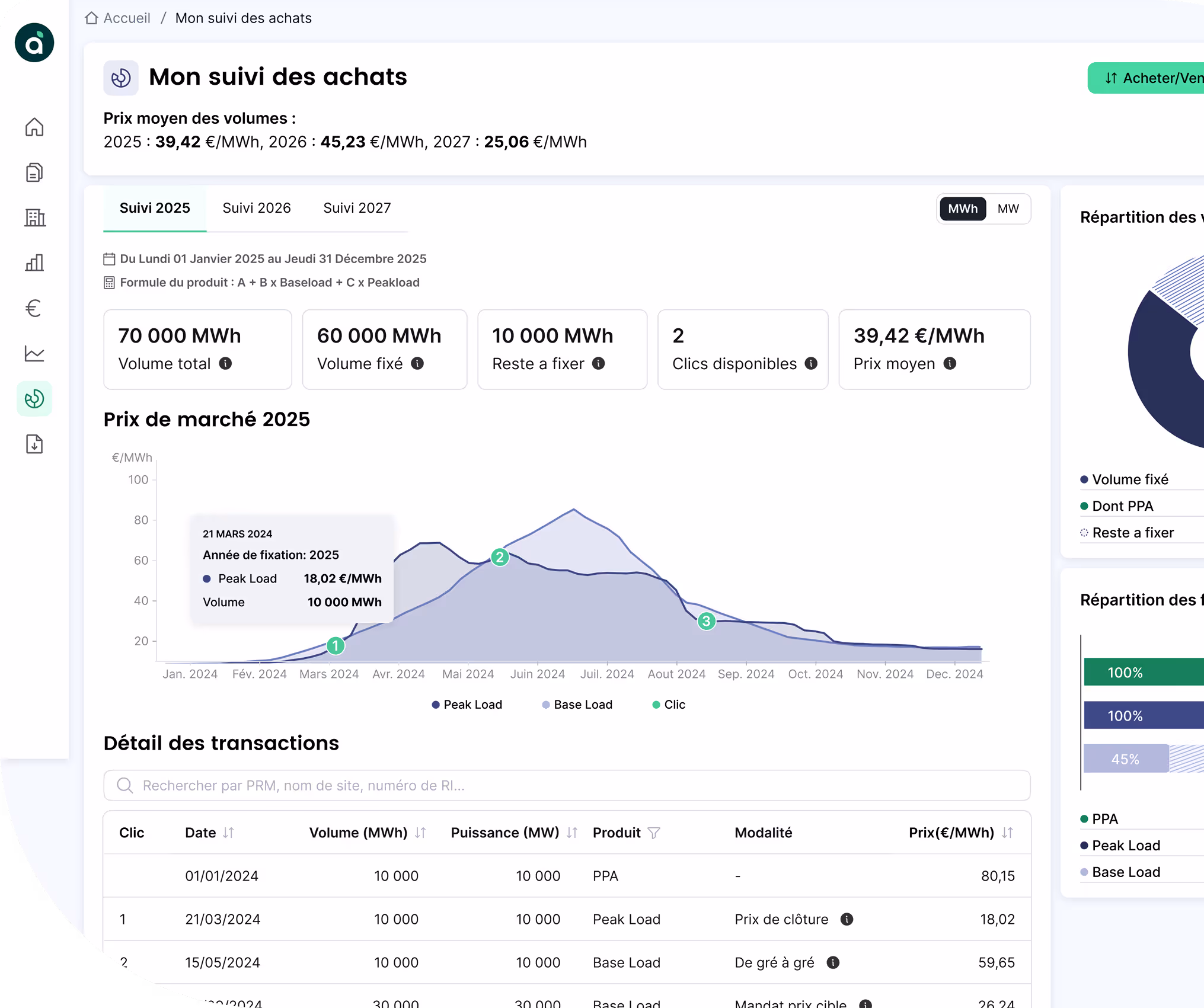Click the clic marker 2 on the chart
Viewport: 1204px width, 1008px height.
point(500,557)
